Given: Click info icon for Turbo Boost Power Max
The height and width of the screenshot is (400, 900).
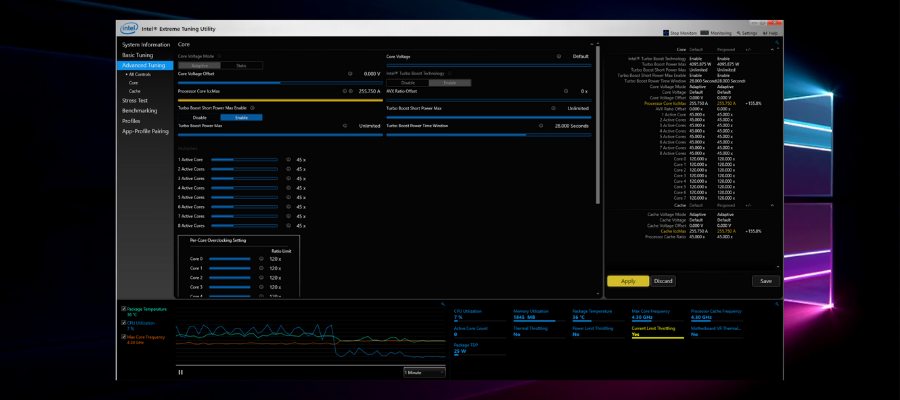Looking at the screenshot, I should coord(345,125).
